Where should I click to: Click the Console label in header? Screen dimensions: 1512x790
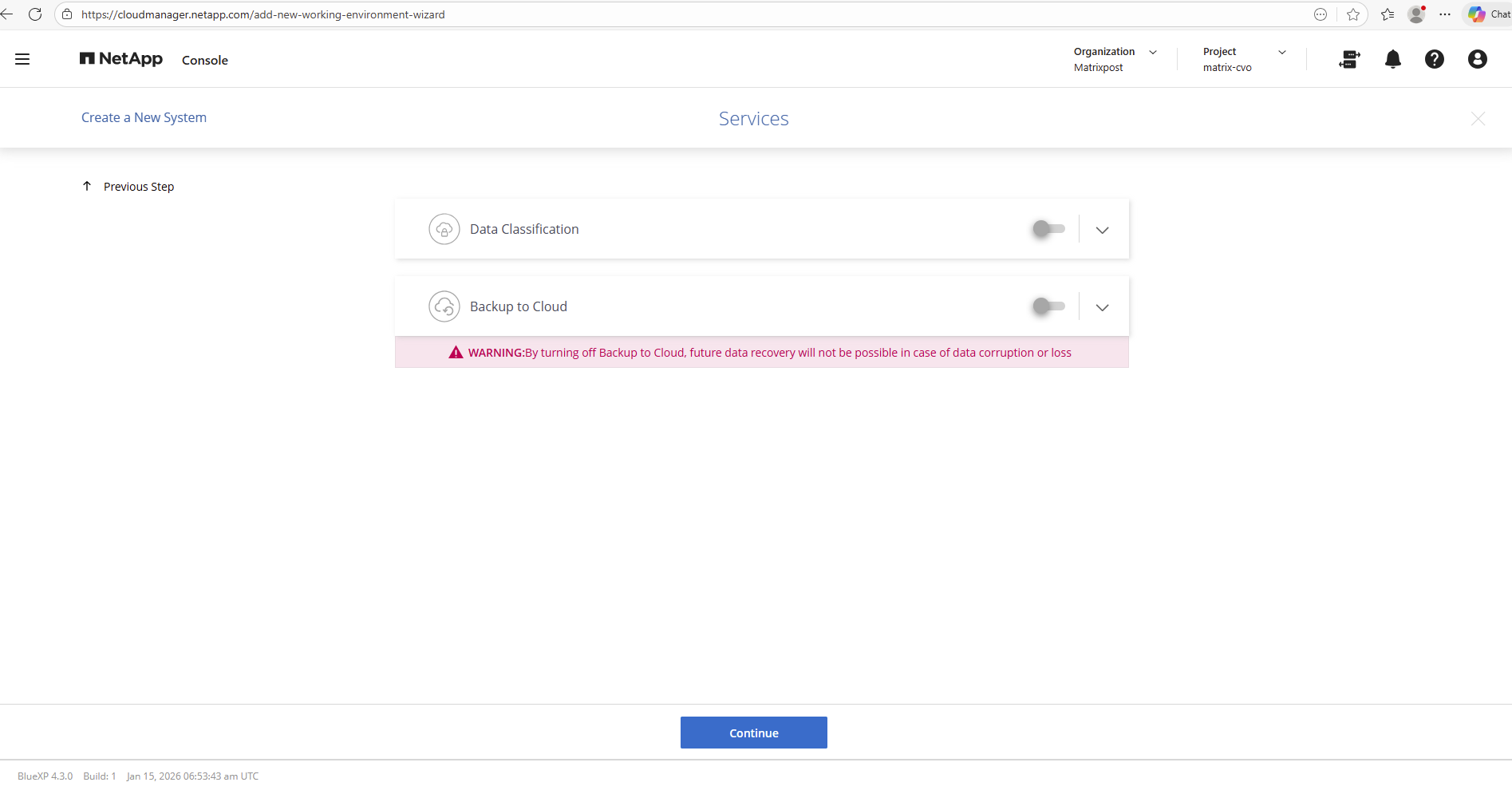click(x=205, y=60)
